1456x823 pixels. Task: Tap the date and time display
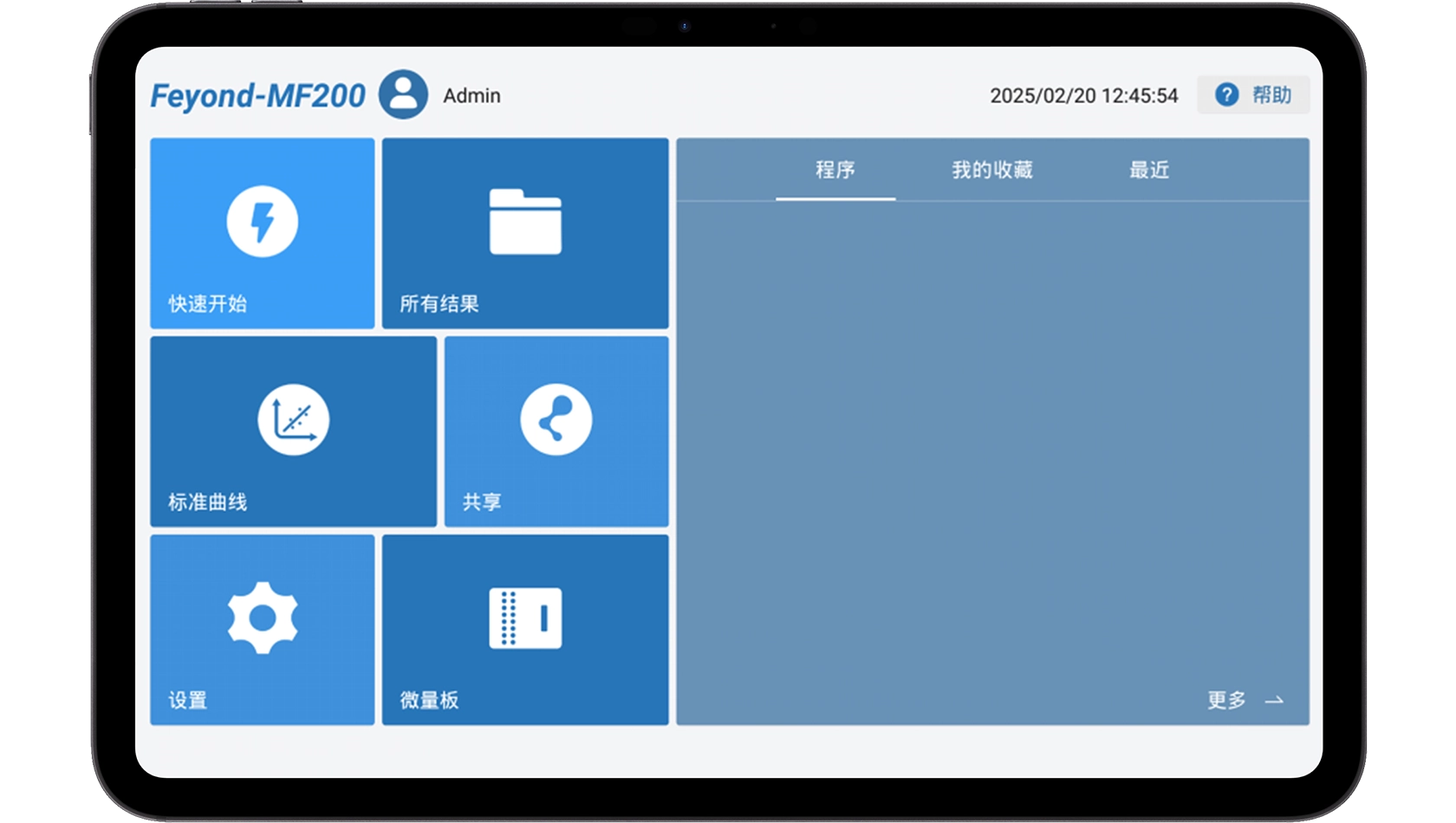[1083, 95]
